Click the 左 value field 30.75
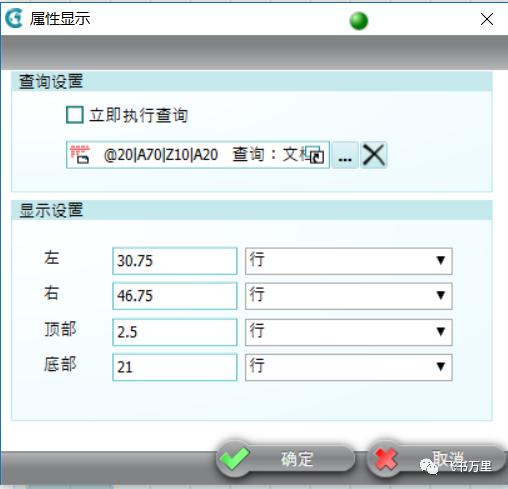The width and height of the screenshot is (508, 489). coord(175,261)
